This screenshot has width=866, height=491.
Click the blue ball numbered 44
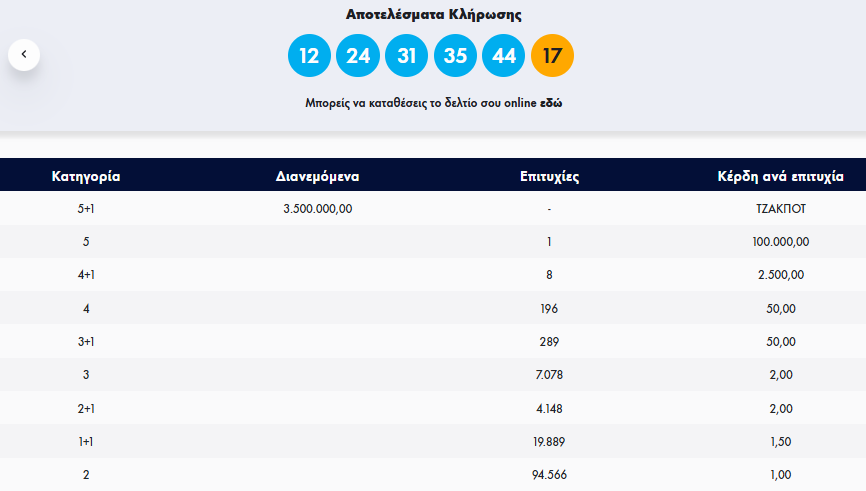[504, 55]
